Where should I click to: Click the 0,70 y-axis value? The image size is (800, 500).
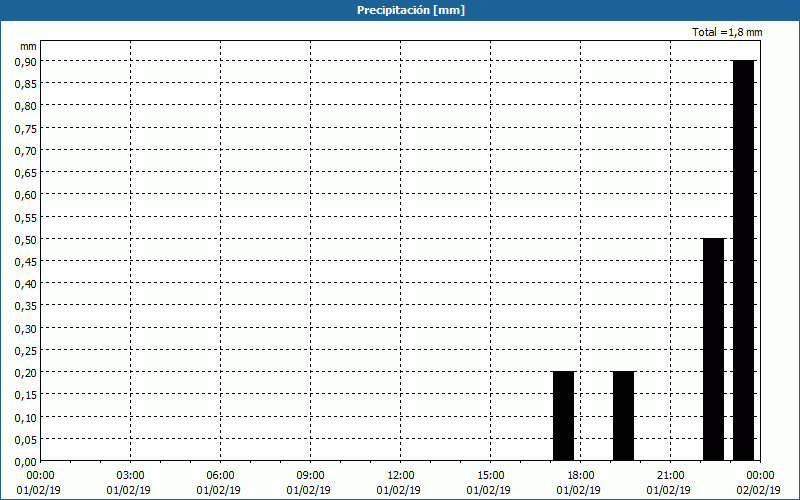[x=26, y=151]
